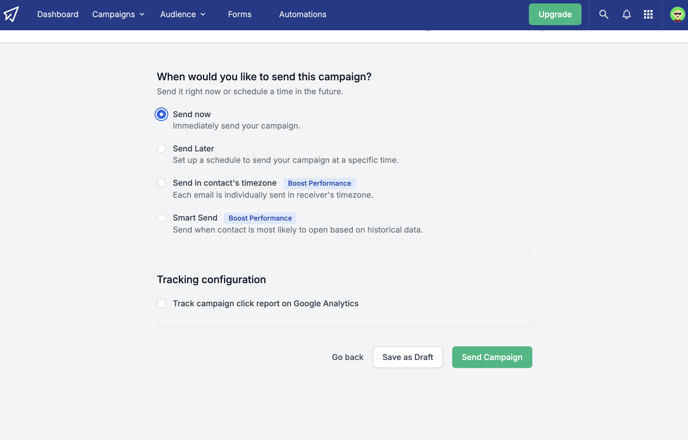Open user profile avatar

677,14
